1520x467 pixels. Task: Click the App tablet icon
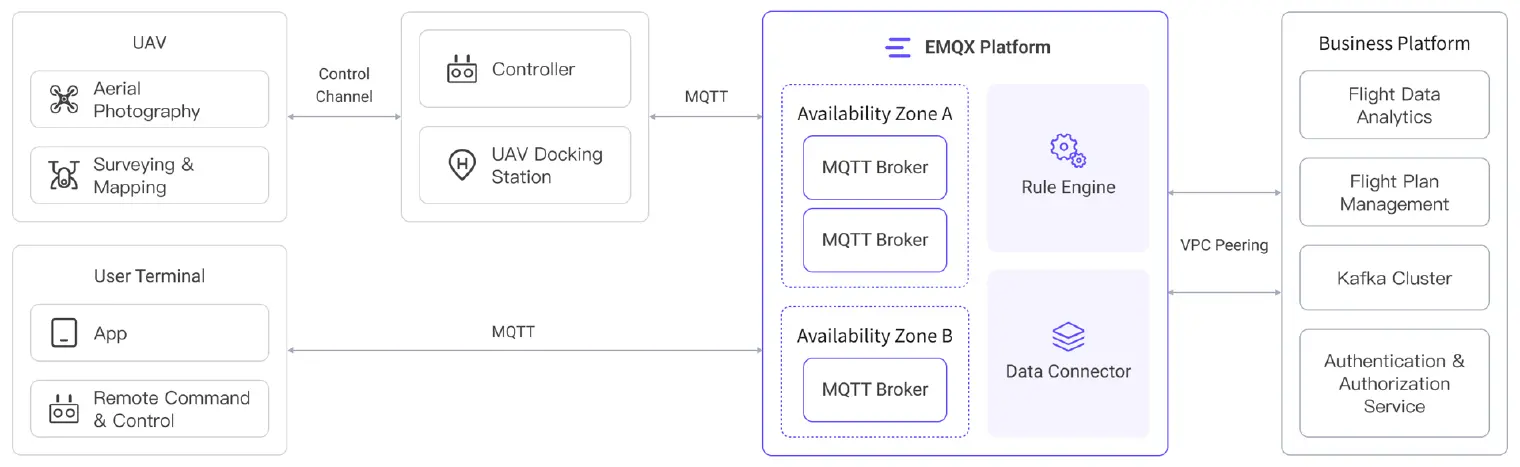pyautogui.click(x=64, y=333)
